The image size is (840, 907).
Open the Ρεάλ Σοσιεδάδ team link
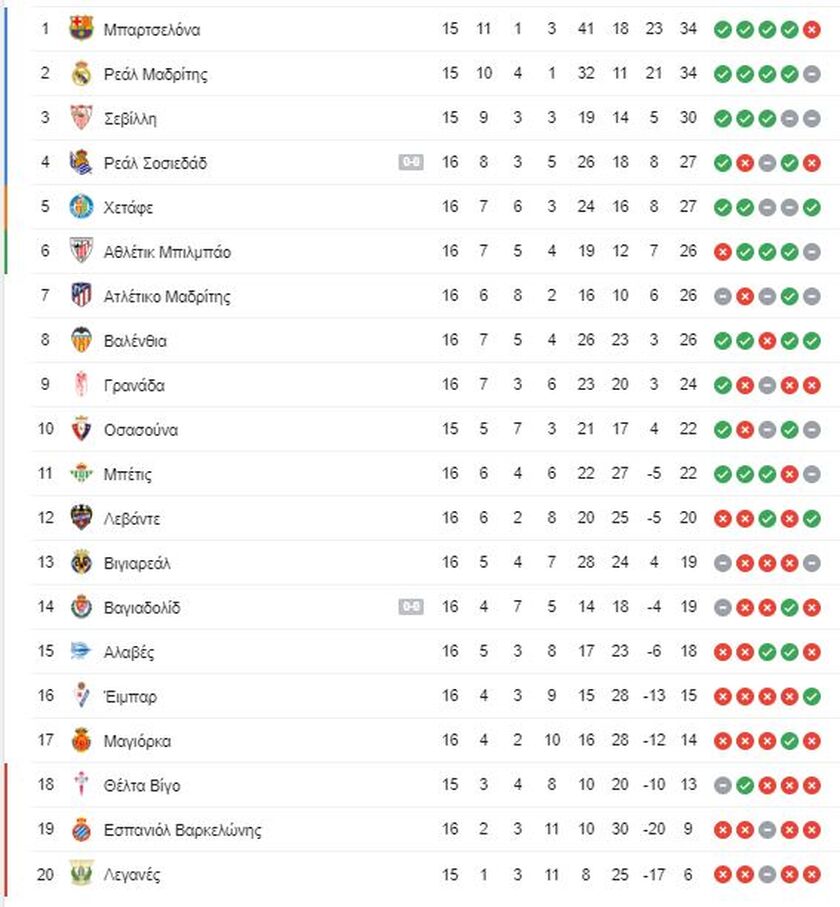(x=155, y=163)
